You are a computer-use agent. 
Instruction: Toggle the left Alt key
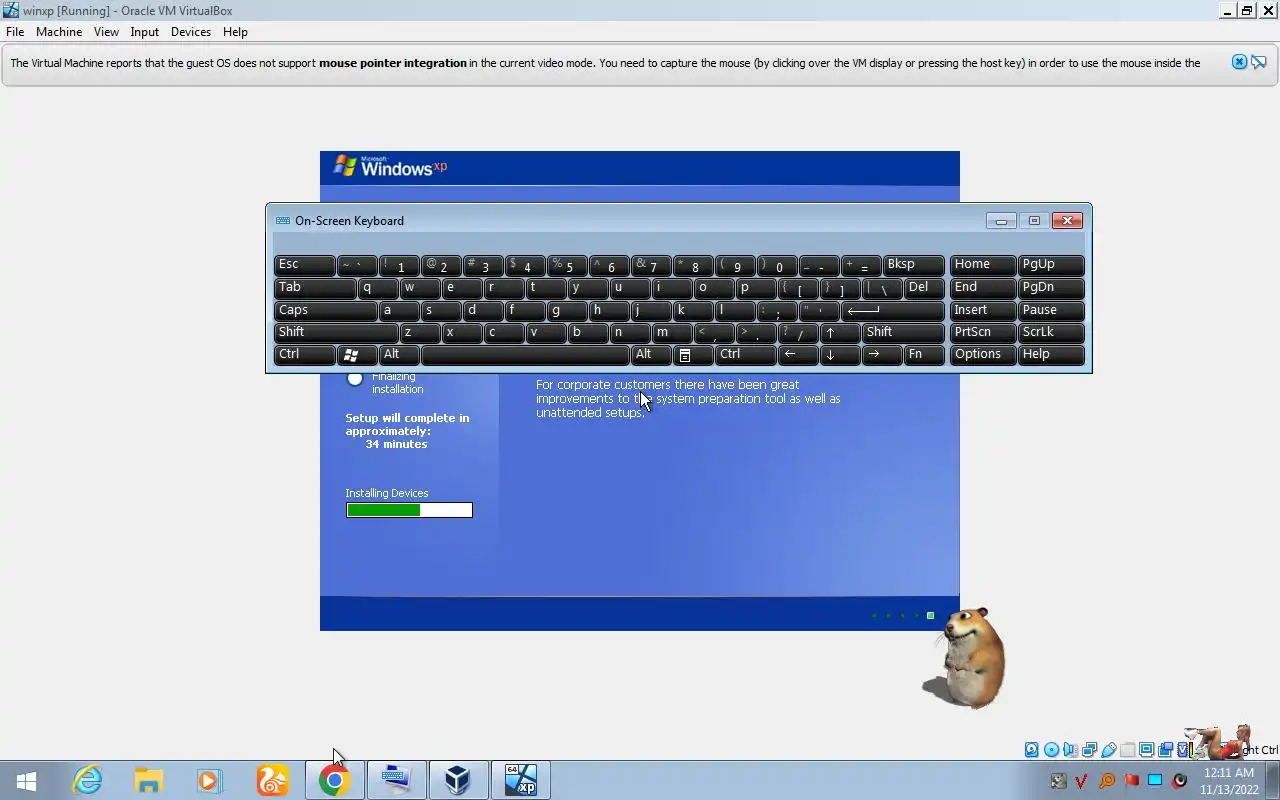click(399, 354)
